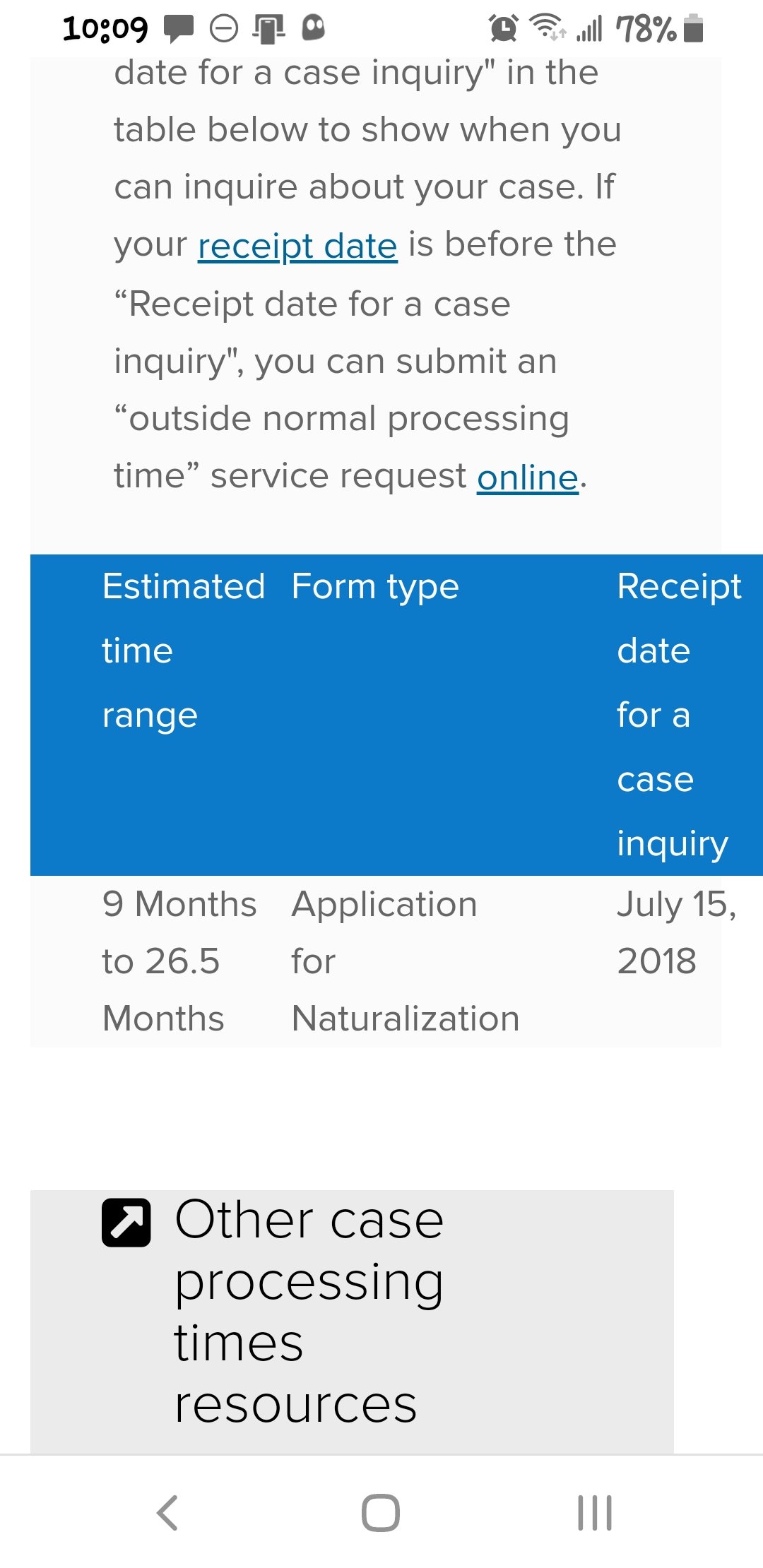Tap the Android home button icon
763x1568 pixels.
coord(381,1513)
